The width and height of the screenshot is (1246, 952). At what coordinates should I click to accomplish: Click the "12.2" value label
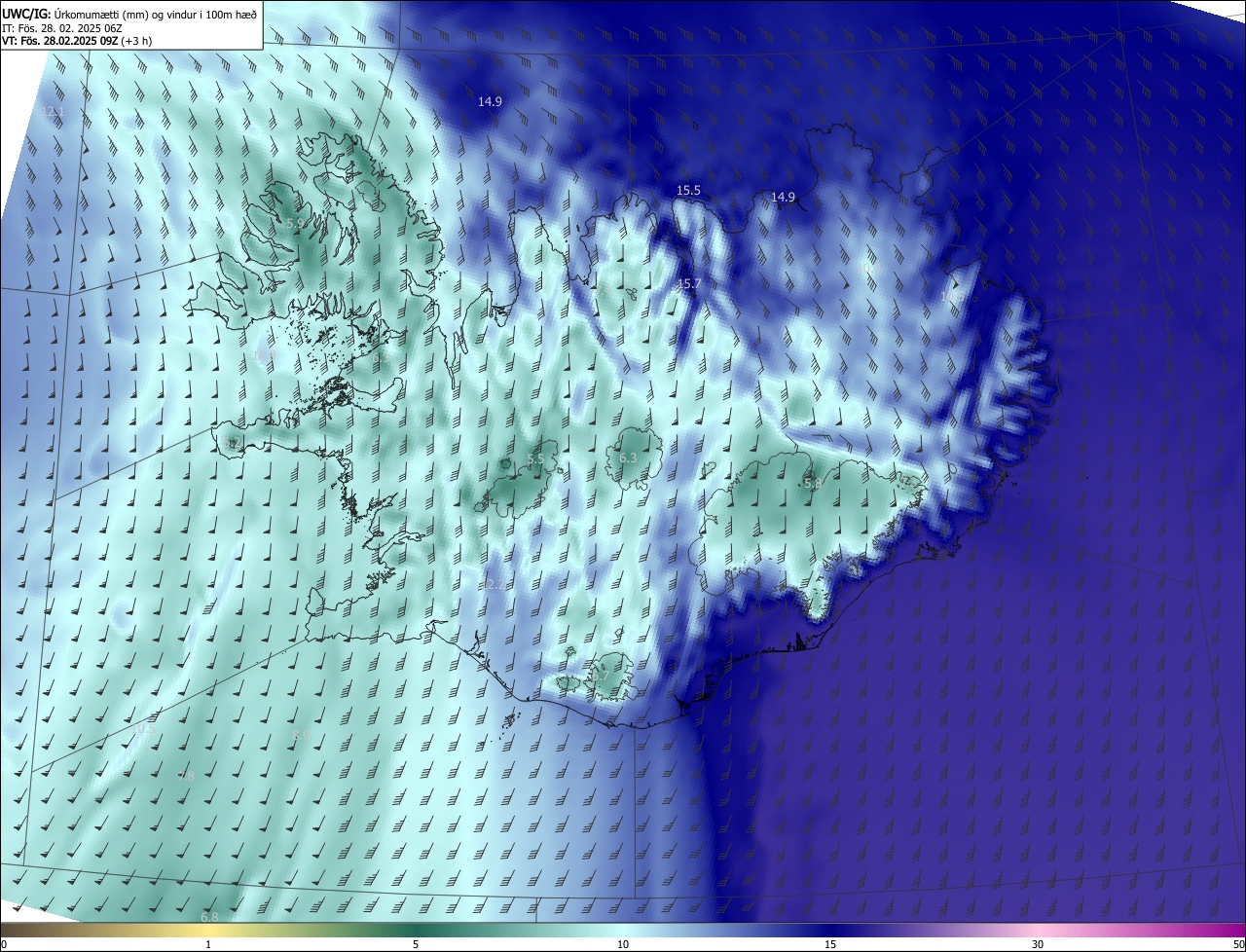click(x=495, y=584)
